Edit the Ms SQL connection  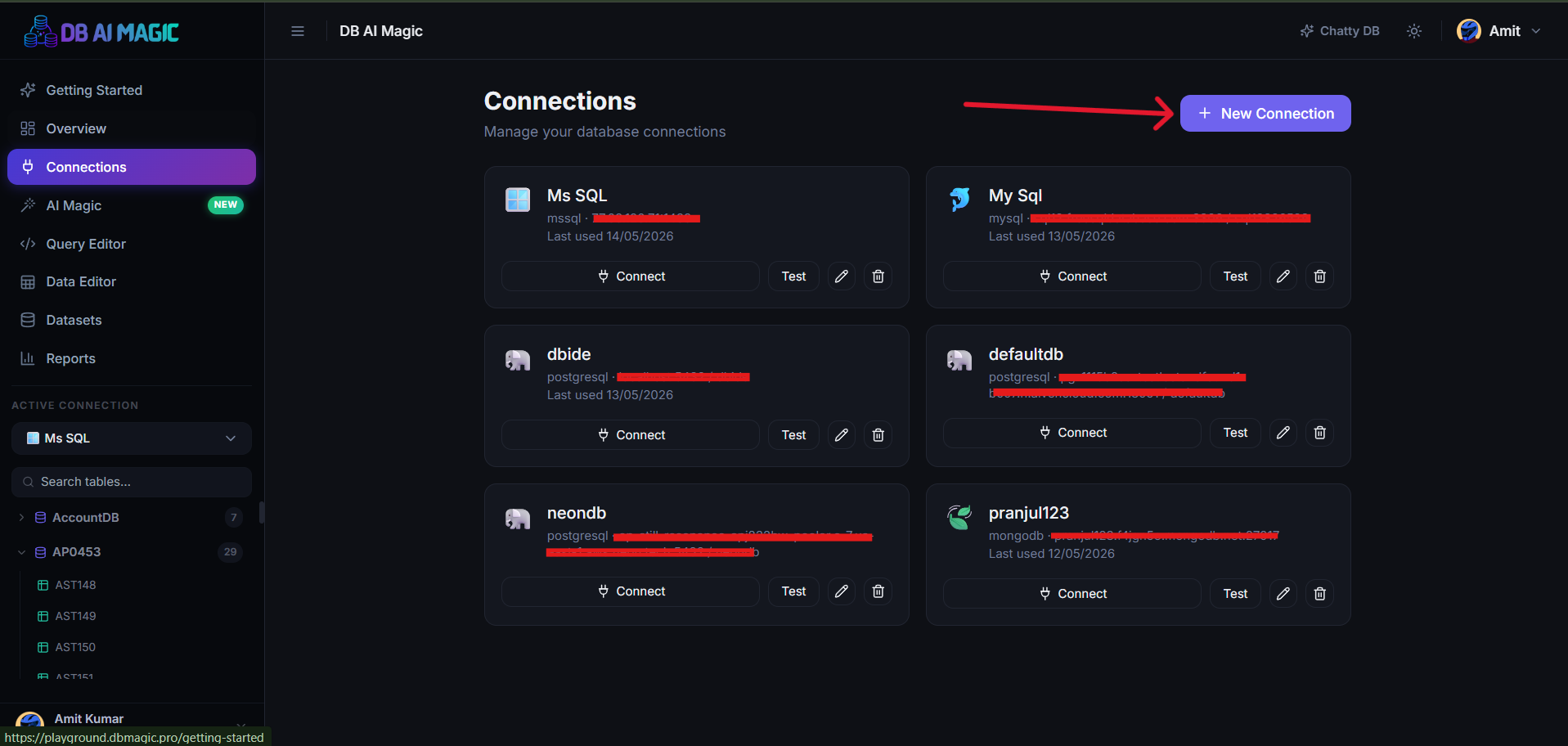pyautogui.click(x=841, y=276)
